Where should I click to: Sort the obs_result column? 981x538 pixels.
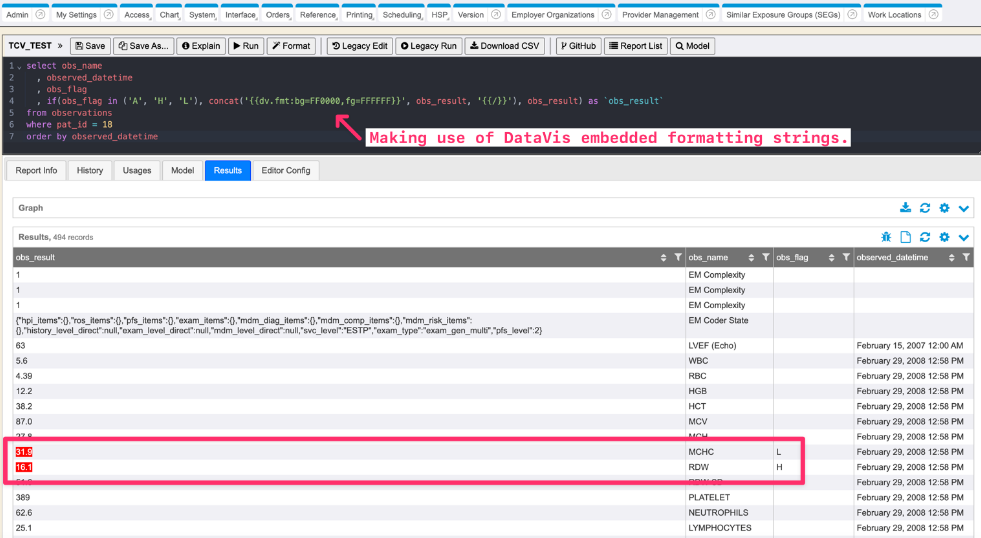click(664, 258)
